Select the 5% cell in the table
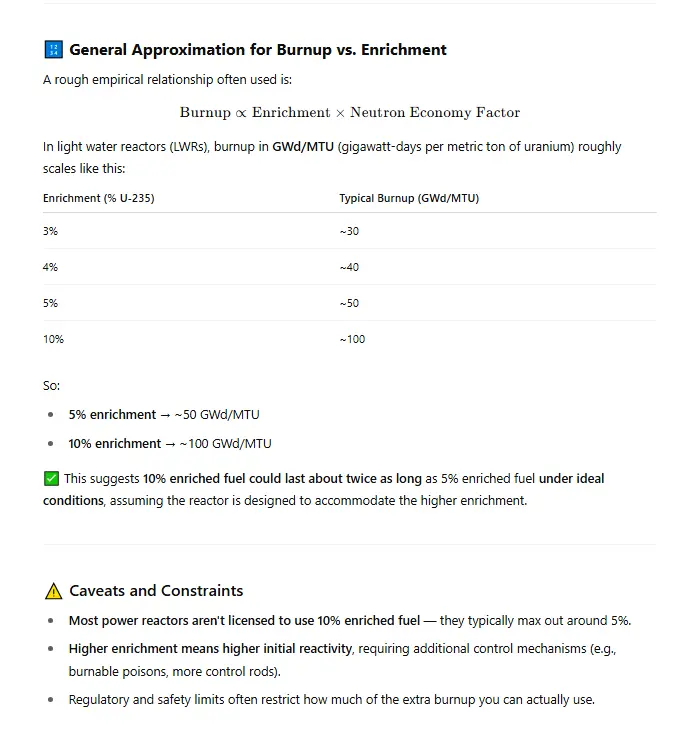 click(51, 303)
